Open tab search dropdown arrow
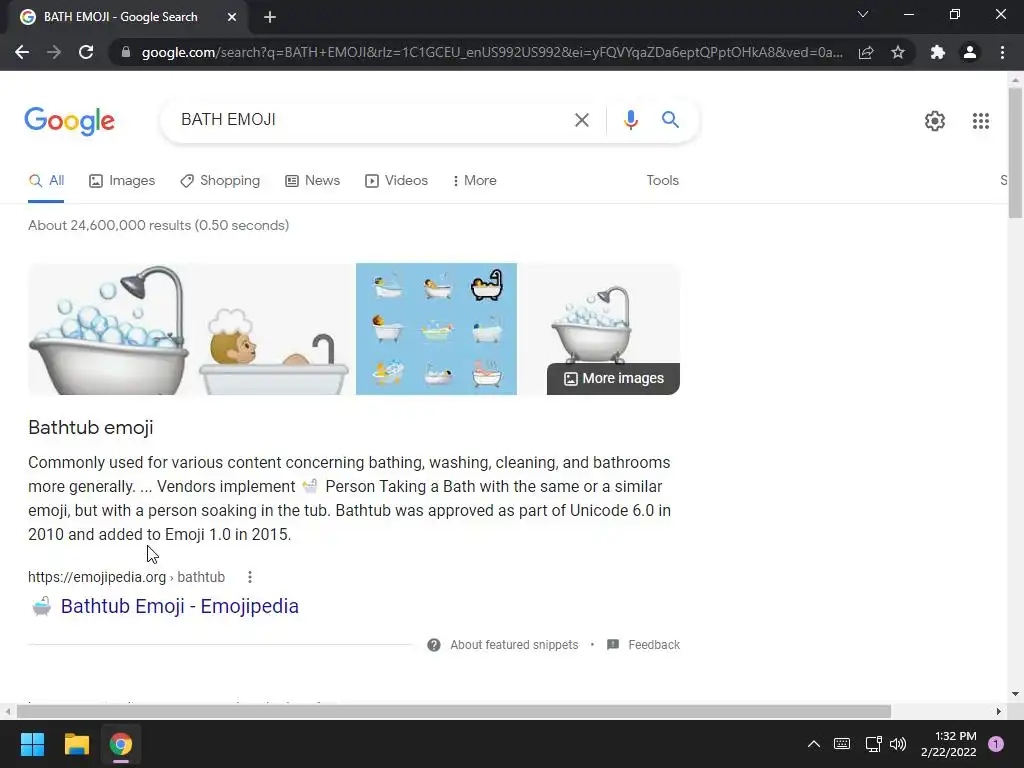Viewport: 1024px width, 768px height. [x=863, y=14]
